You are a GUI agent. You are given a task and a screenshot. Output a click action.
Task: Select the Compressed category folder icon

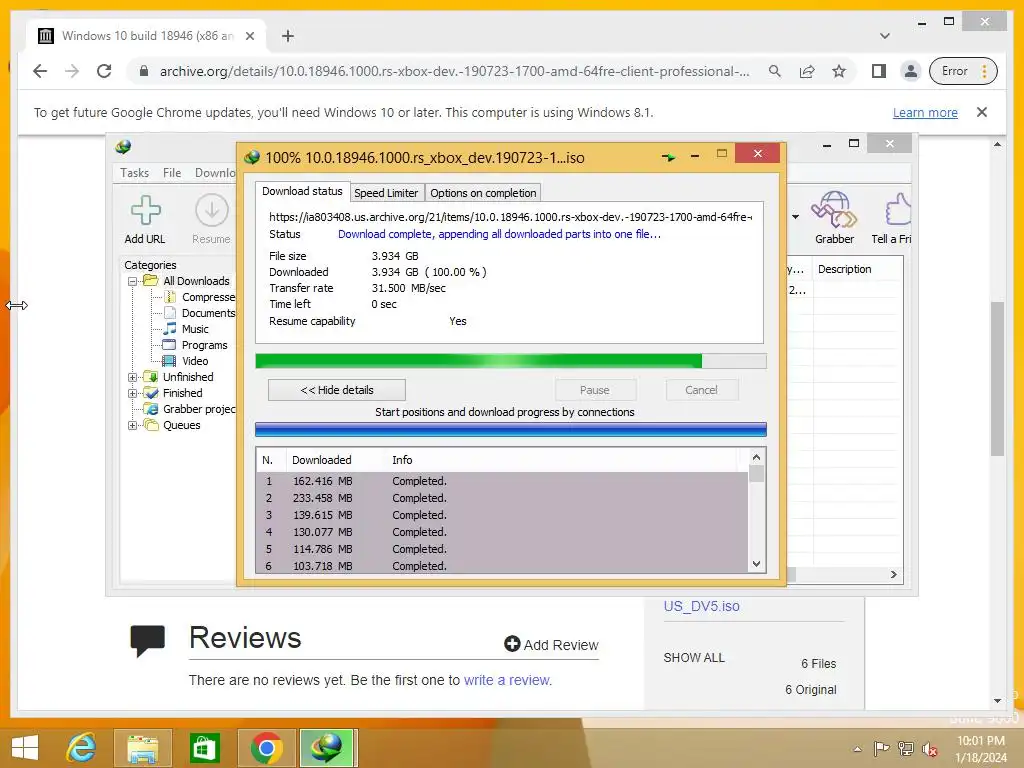(170, 297)
